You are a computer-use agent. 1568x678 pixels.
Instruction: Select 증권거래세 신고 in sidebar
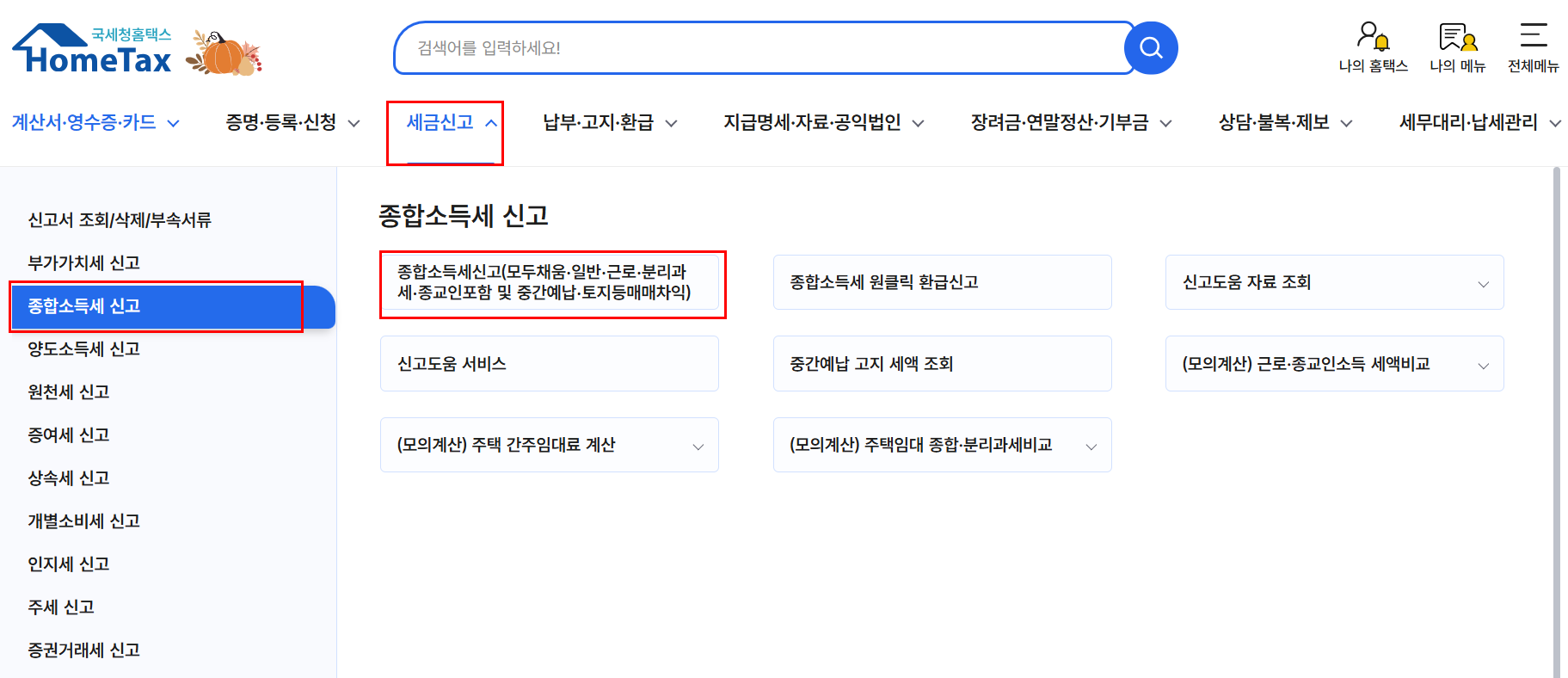tap(83, 650)
